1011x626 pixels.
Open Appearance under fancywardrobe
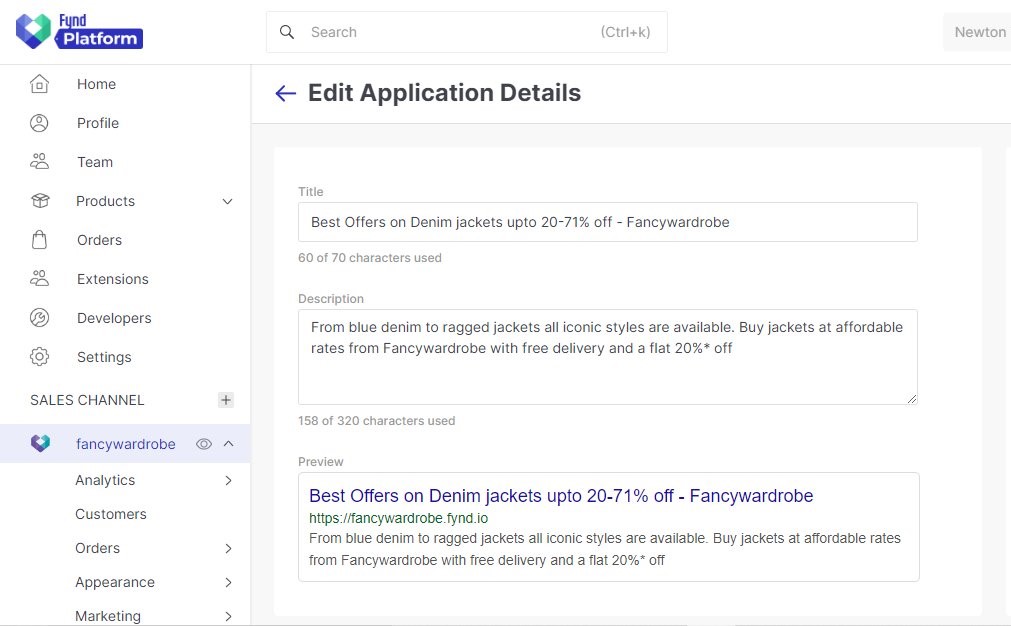pyautogui.click(x=115, y=583)
